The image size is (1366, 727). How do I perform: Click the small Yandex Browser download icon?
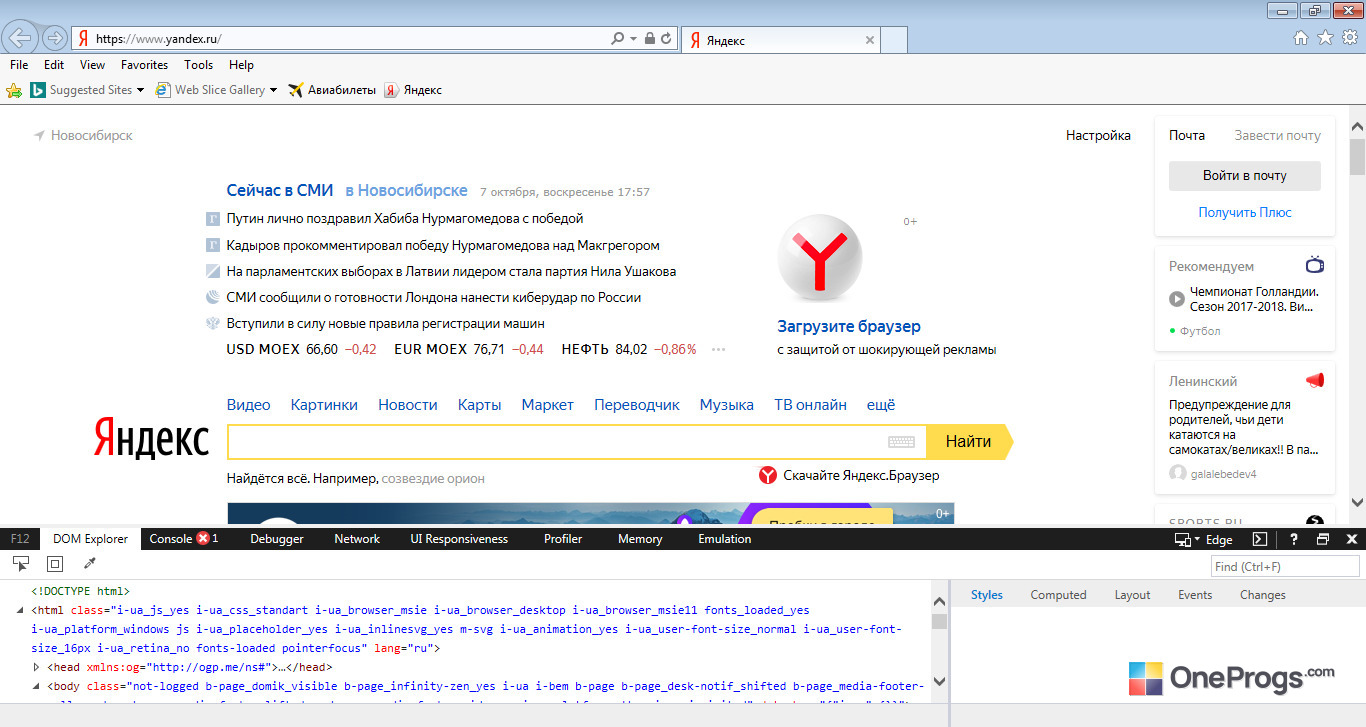click(x=768, y=476)
